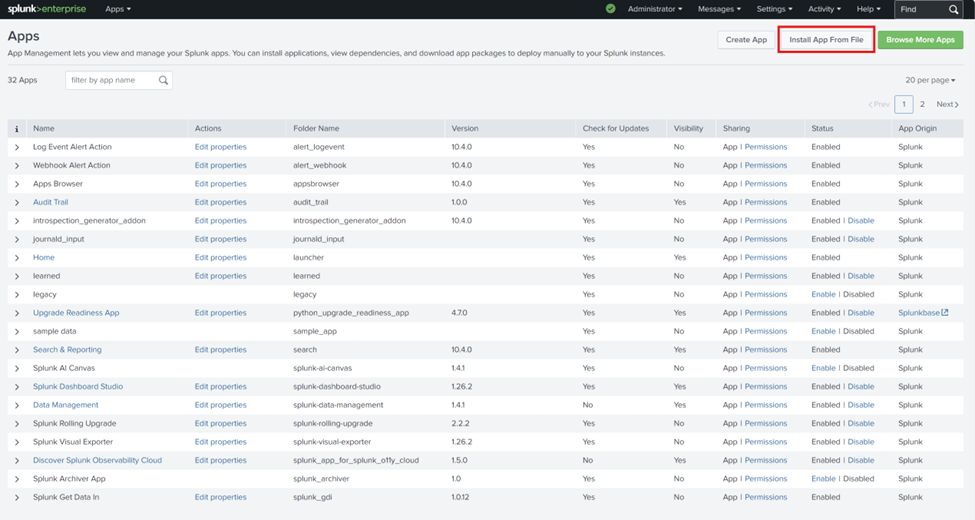Viewport: 975px width, 520px height.
Task: Open the 20 per page dropdown
Action: click(x=930, y=80)
